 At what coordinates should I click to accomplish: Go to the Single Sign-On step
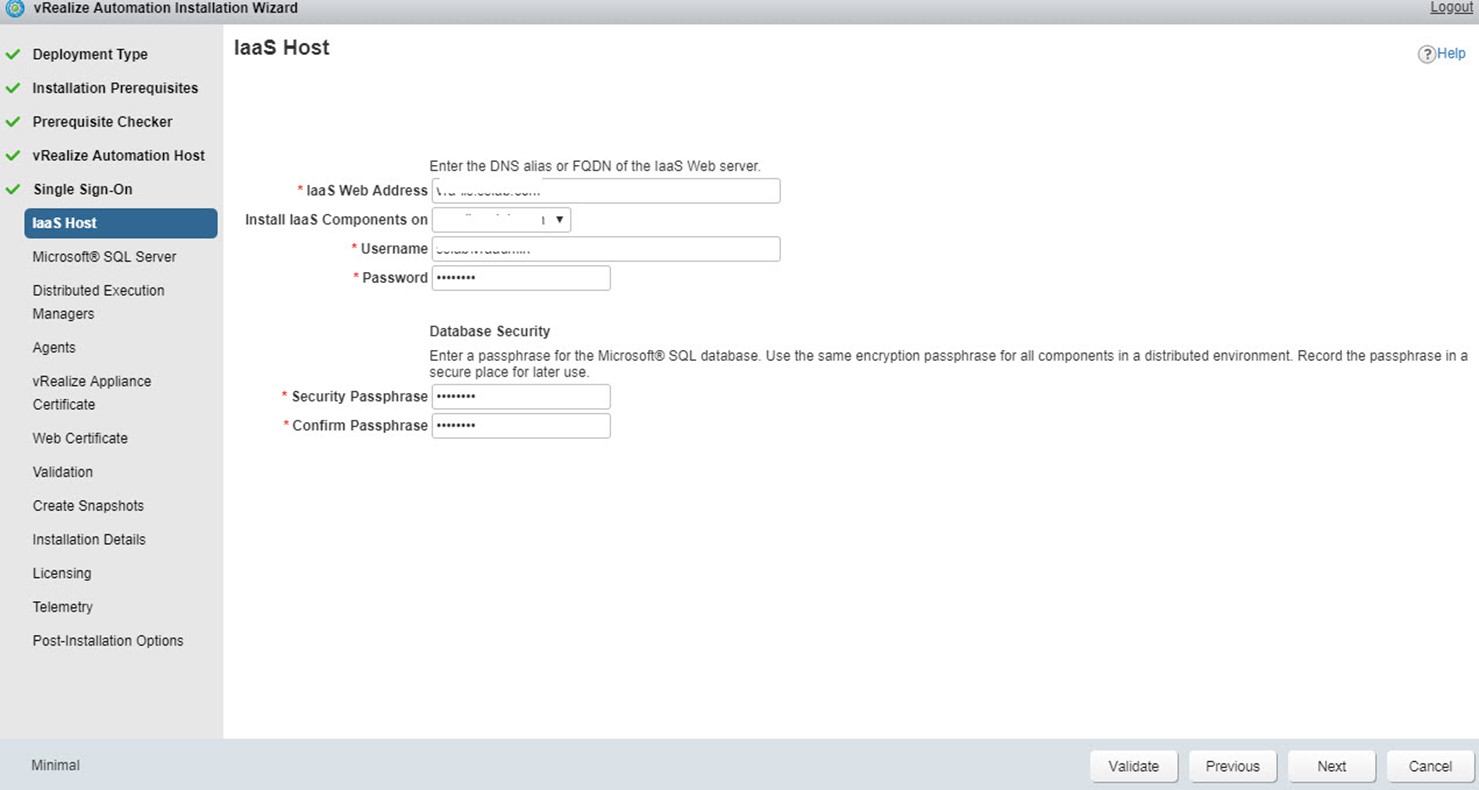tap(82, 189)
